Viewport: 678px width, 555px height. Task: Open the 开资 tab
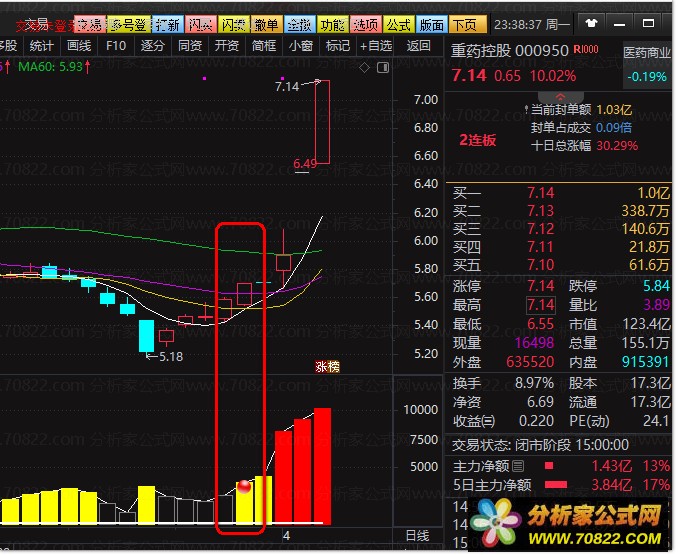(x=227, y=45)
